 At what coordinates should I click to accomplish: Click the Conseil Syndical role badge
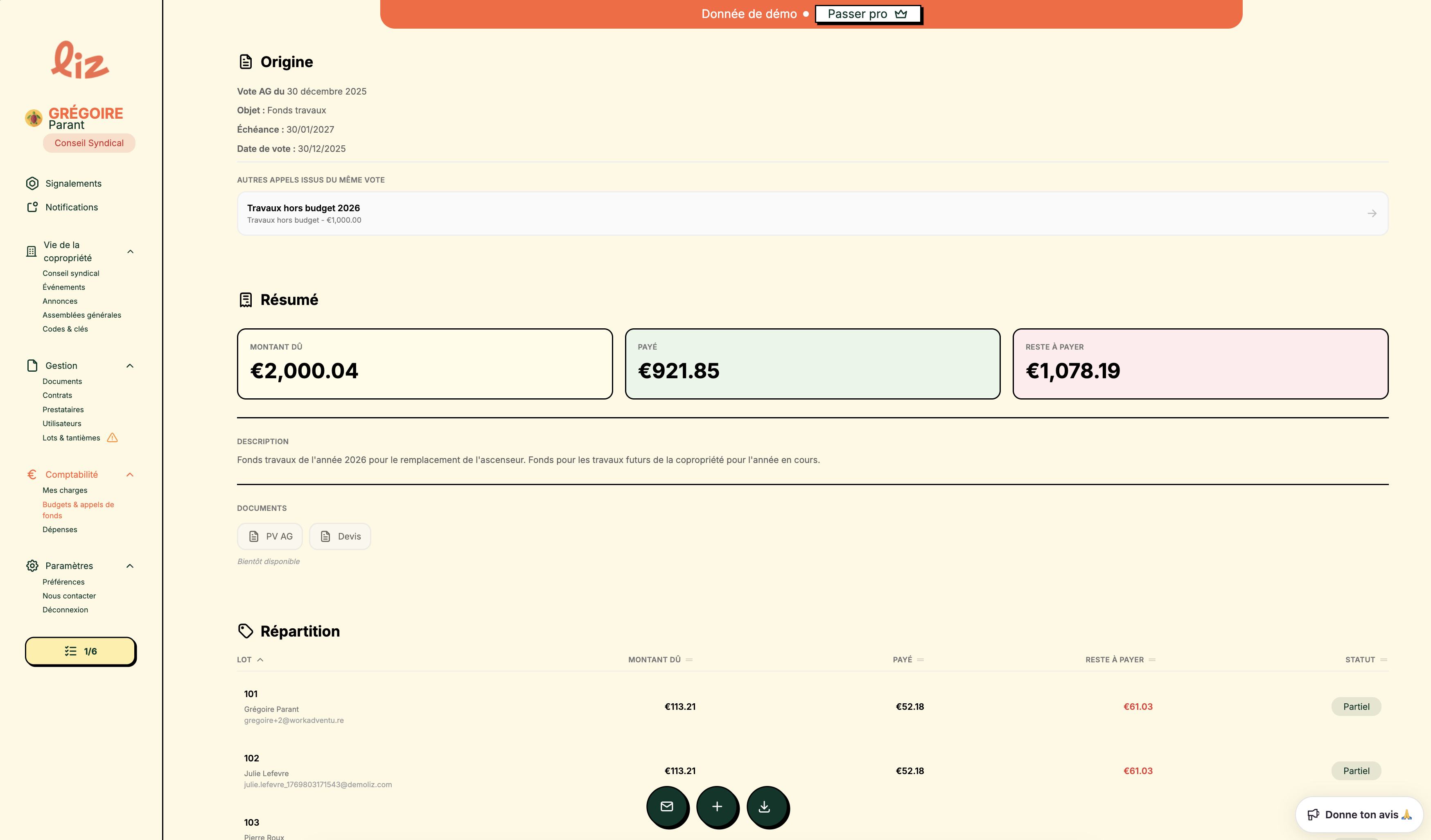click(89, 143)
